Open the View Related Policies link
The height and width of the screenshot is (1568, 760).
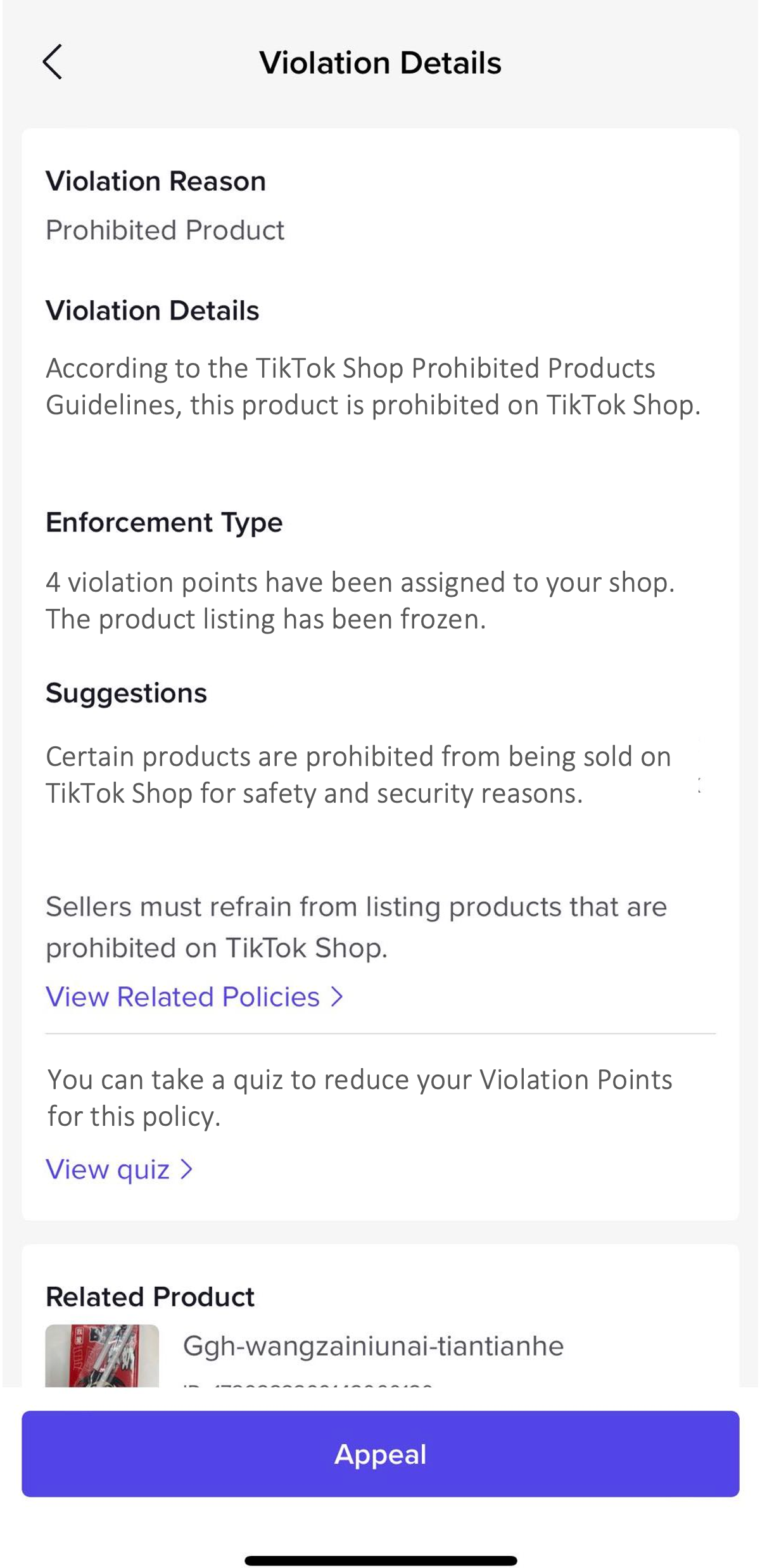(183, 997)
